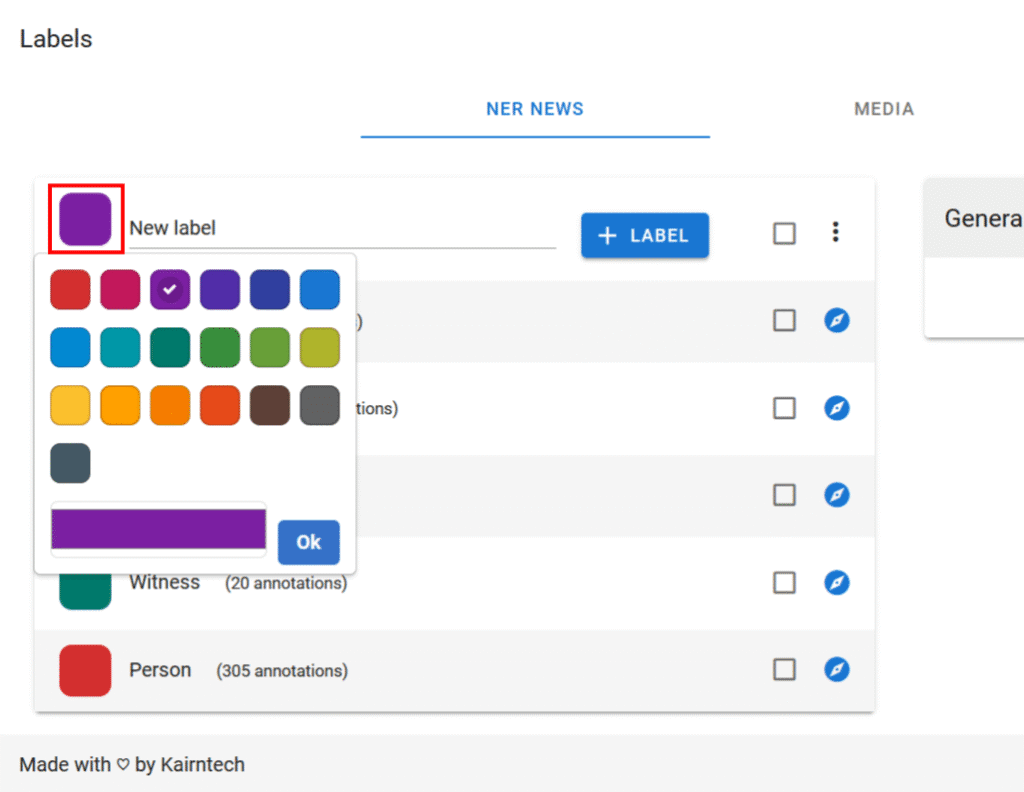Click the compass icon in Person row
Viewport: 1024px width, 792px height.
pyautogui.click(x=837, y=669)
